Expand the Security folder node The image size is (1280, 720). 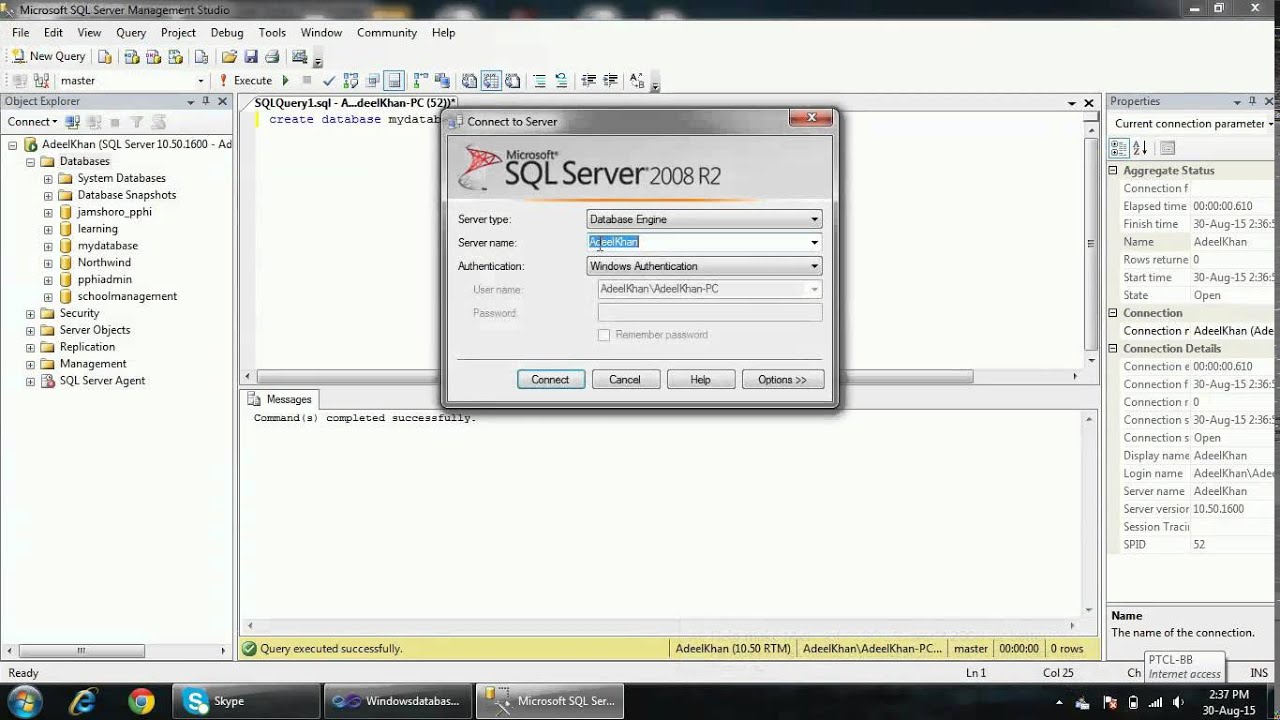tap(30, 313)
